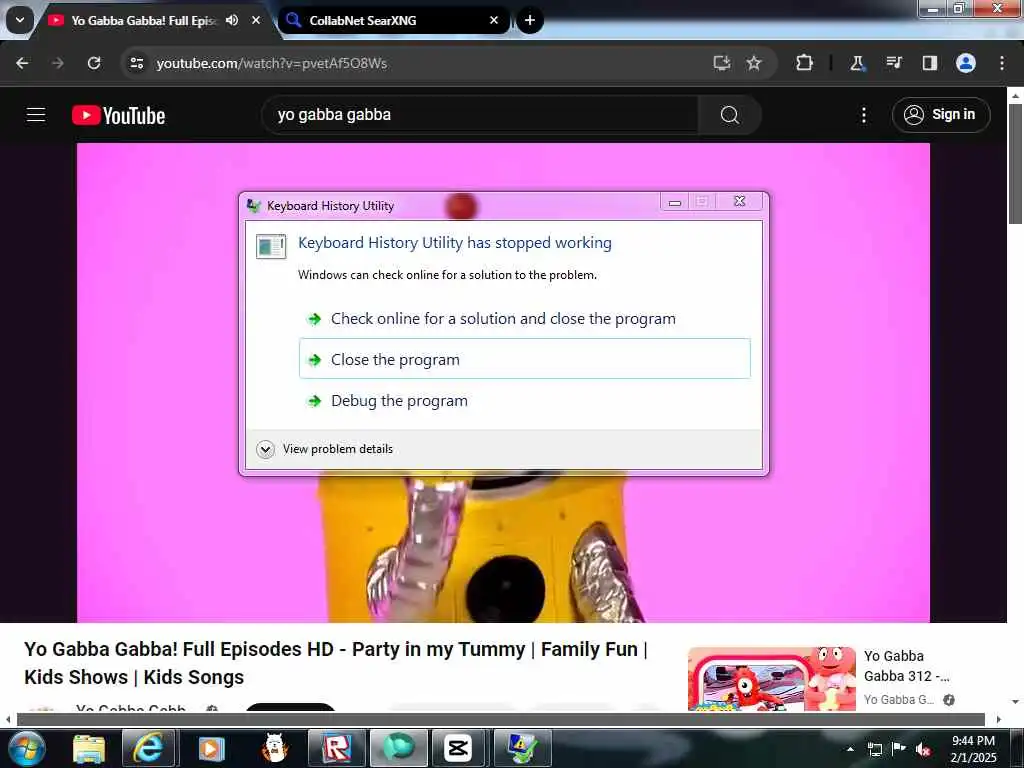Open Chrome Labs flask icon
The width and height of the screenshot is (1024, 768).
(x=857, y=63)
